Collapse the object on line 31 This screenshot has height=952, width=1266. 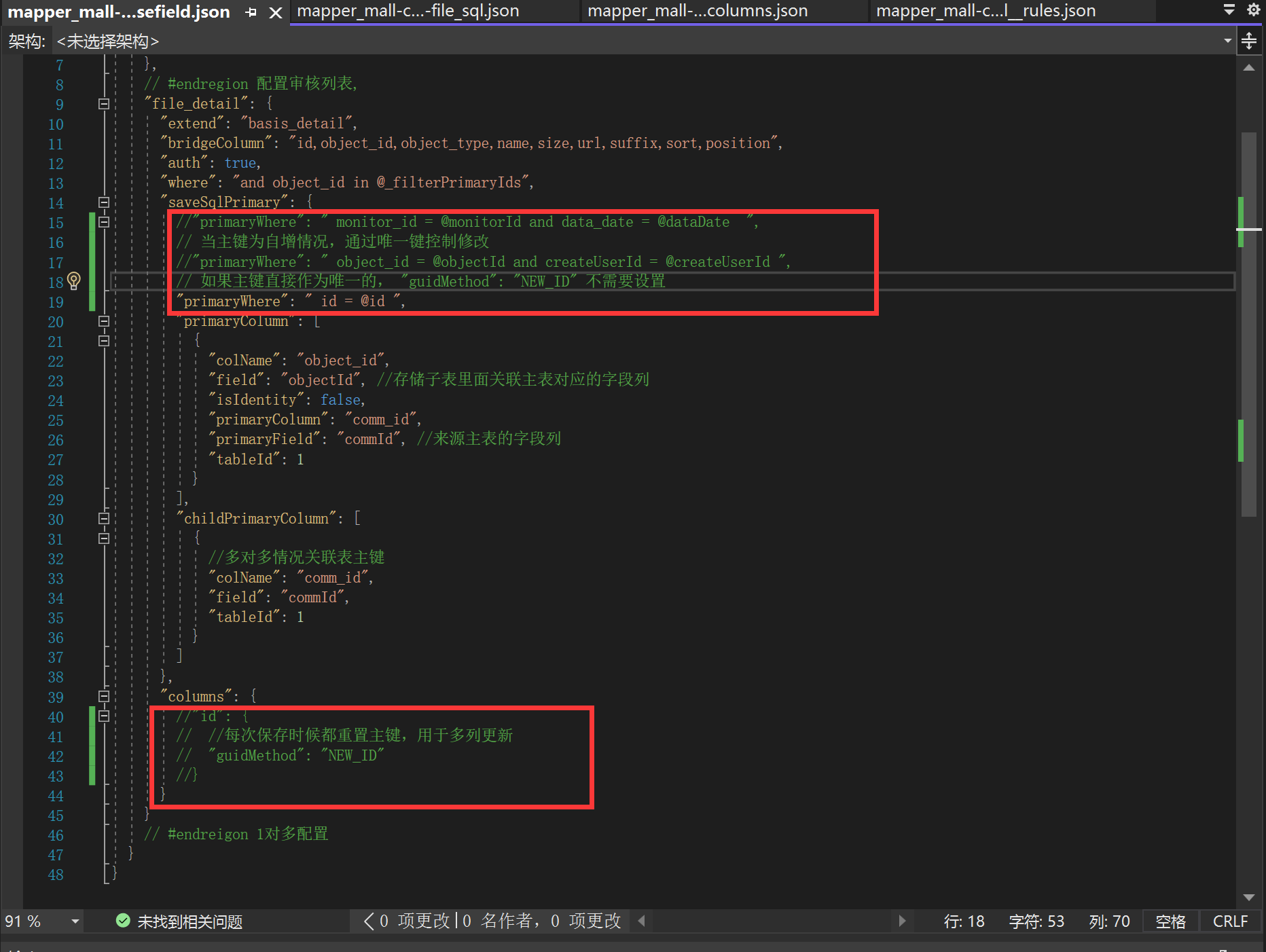104,538
